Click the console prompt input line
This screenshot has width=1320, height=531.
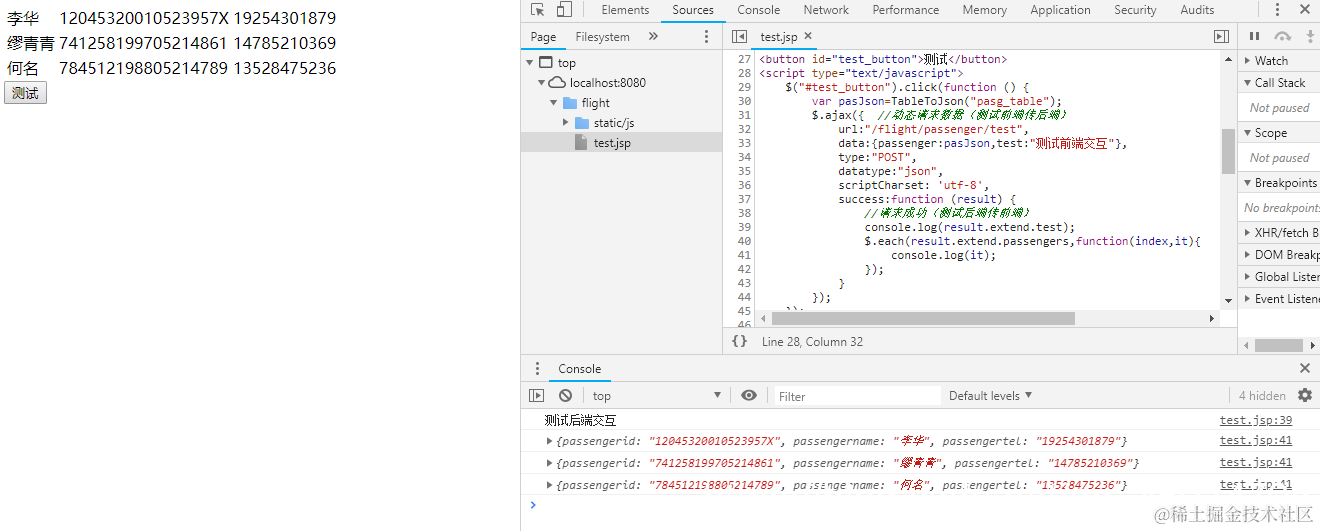pos(925,505)
